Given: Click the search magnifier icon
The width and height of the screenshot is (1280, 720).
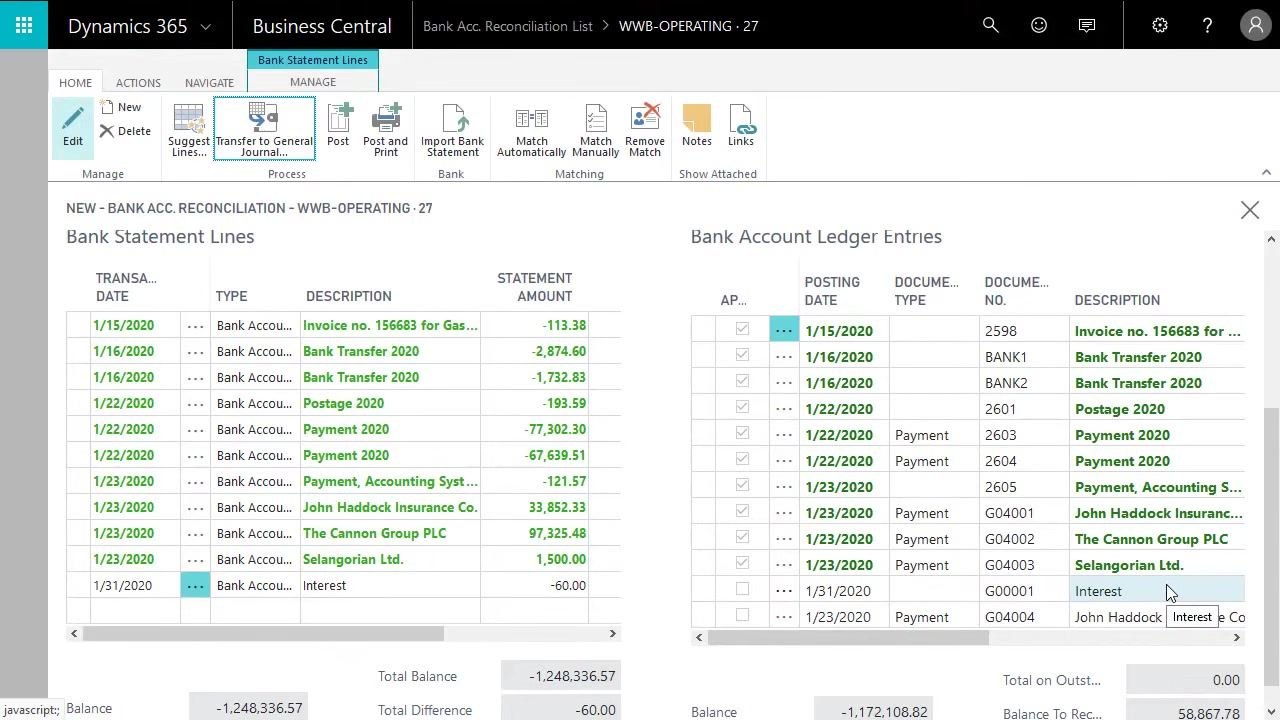Looking at the screenshot, I should 991,25.
